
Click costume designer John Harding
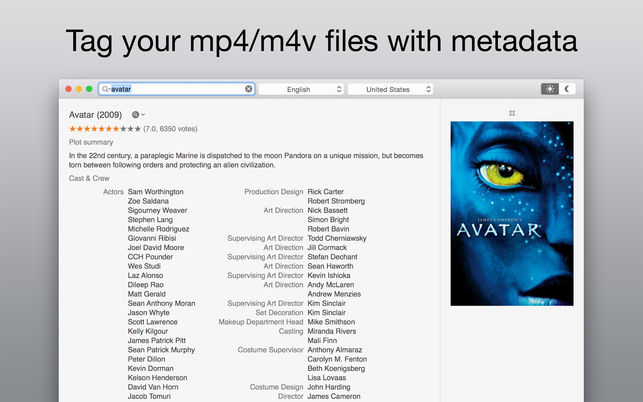[x=329, y=387]
